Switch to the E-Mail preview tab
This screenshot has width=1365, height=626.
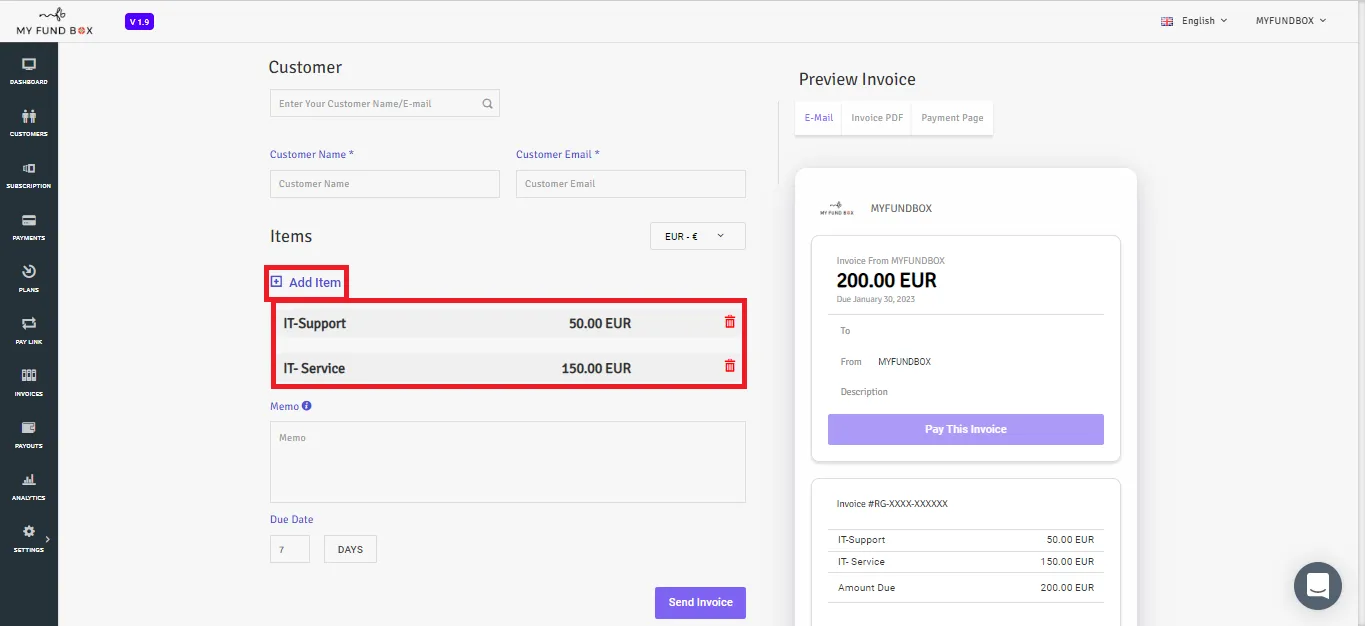(818, 118)
